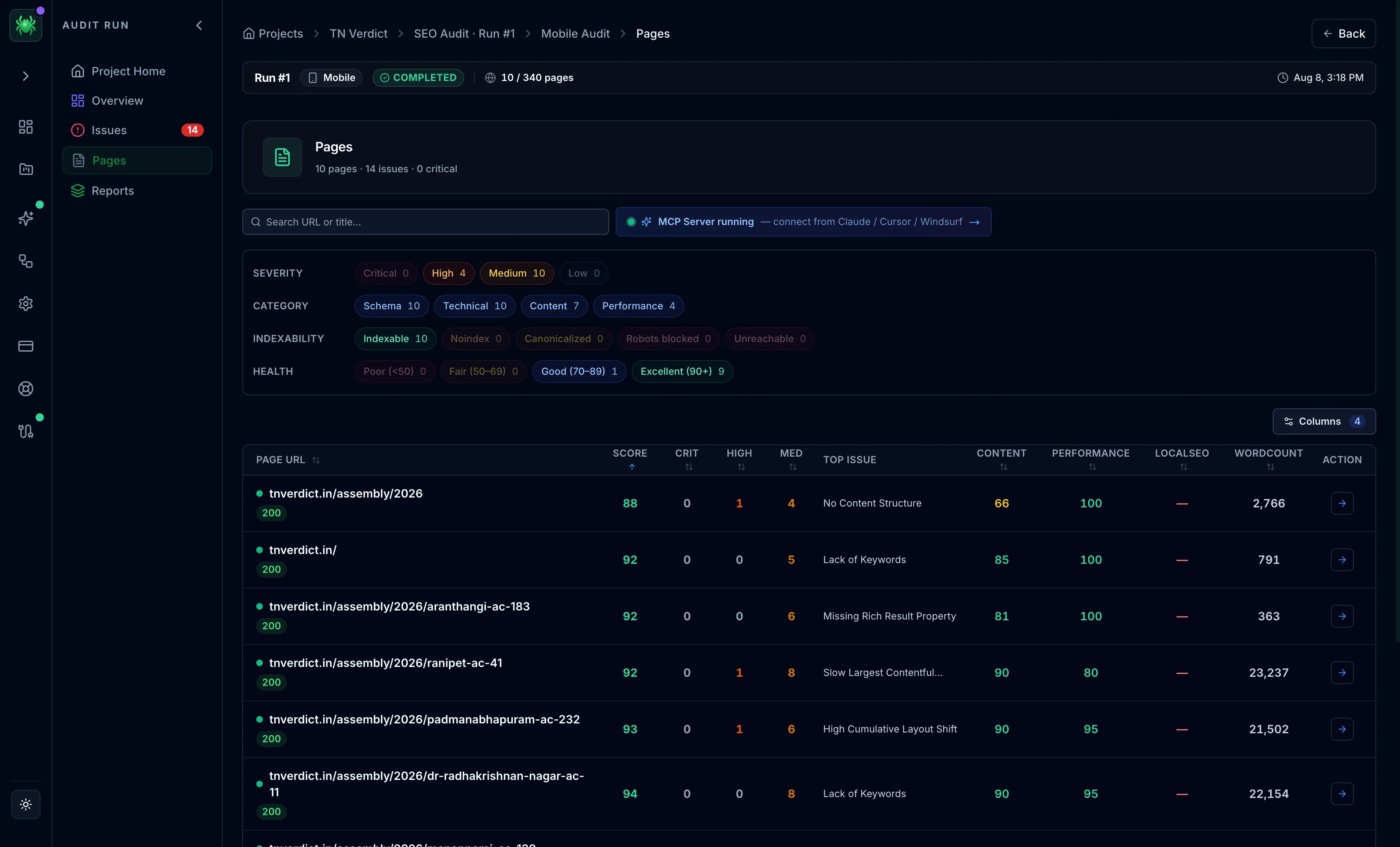Open the integrations rail icon with green dot
Viewport: 1400px width, 847px height.
pos(25,431)
